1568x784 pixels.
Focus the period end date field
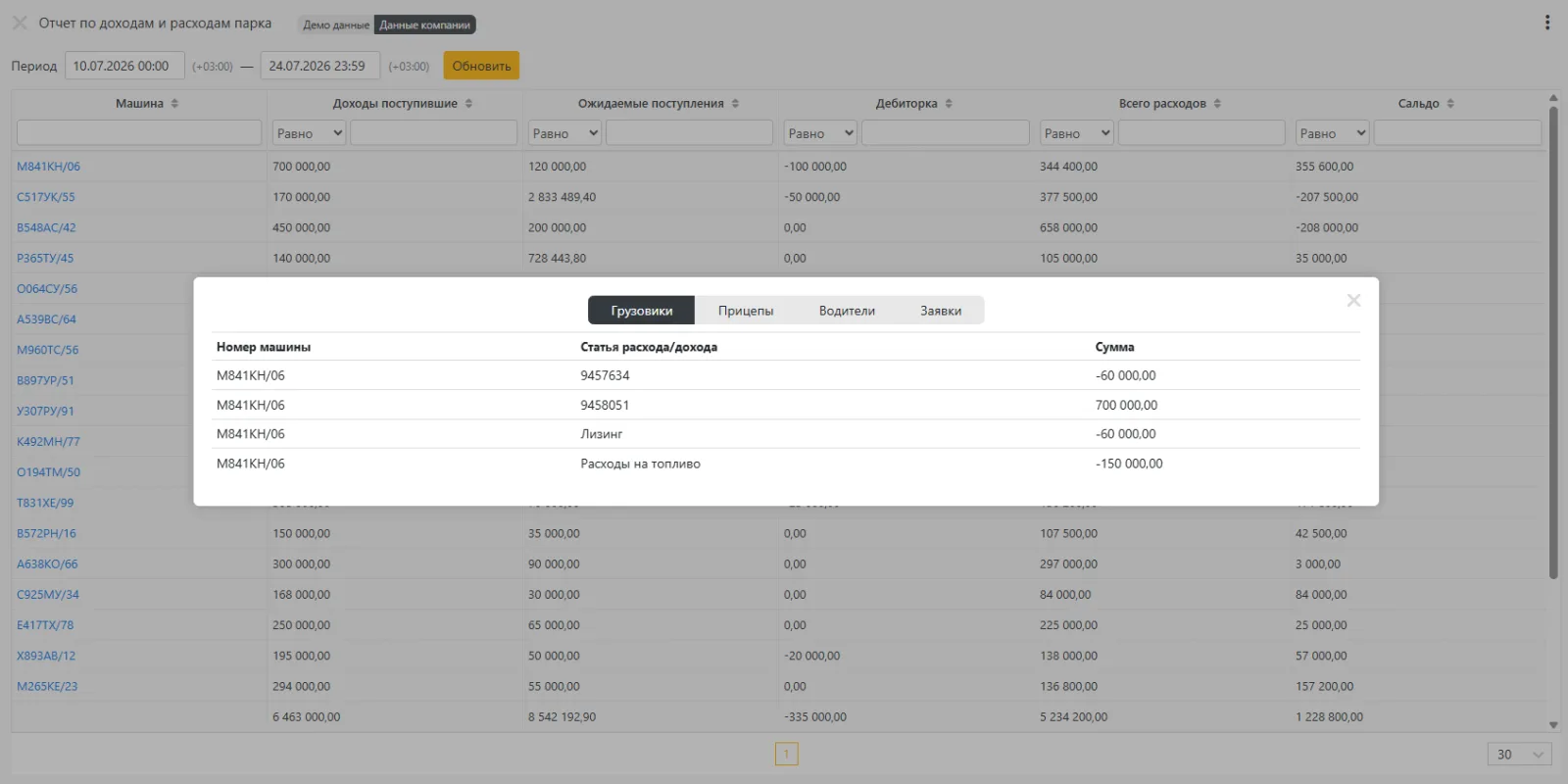point(320,66)
